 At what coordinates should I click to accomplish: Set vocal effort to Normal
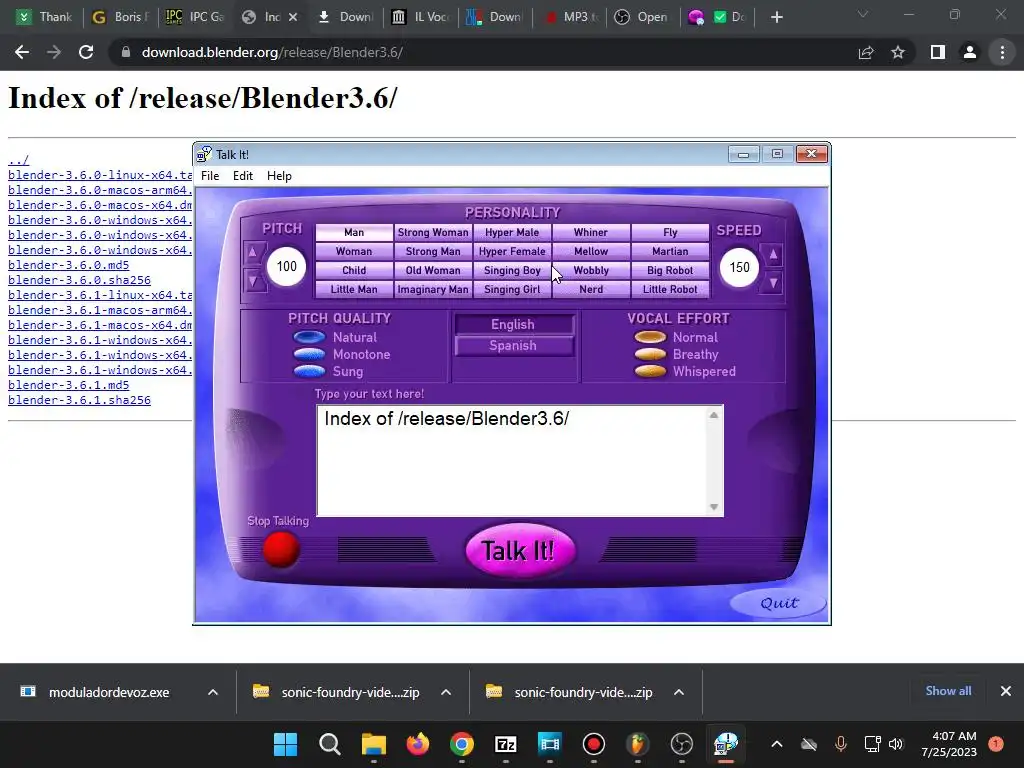650,337
